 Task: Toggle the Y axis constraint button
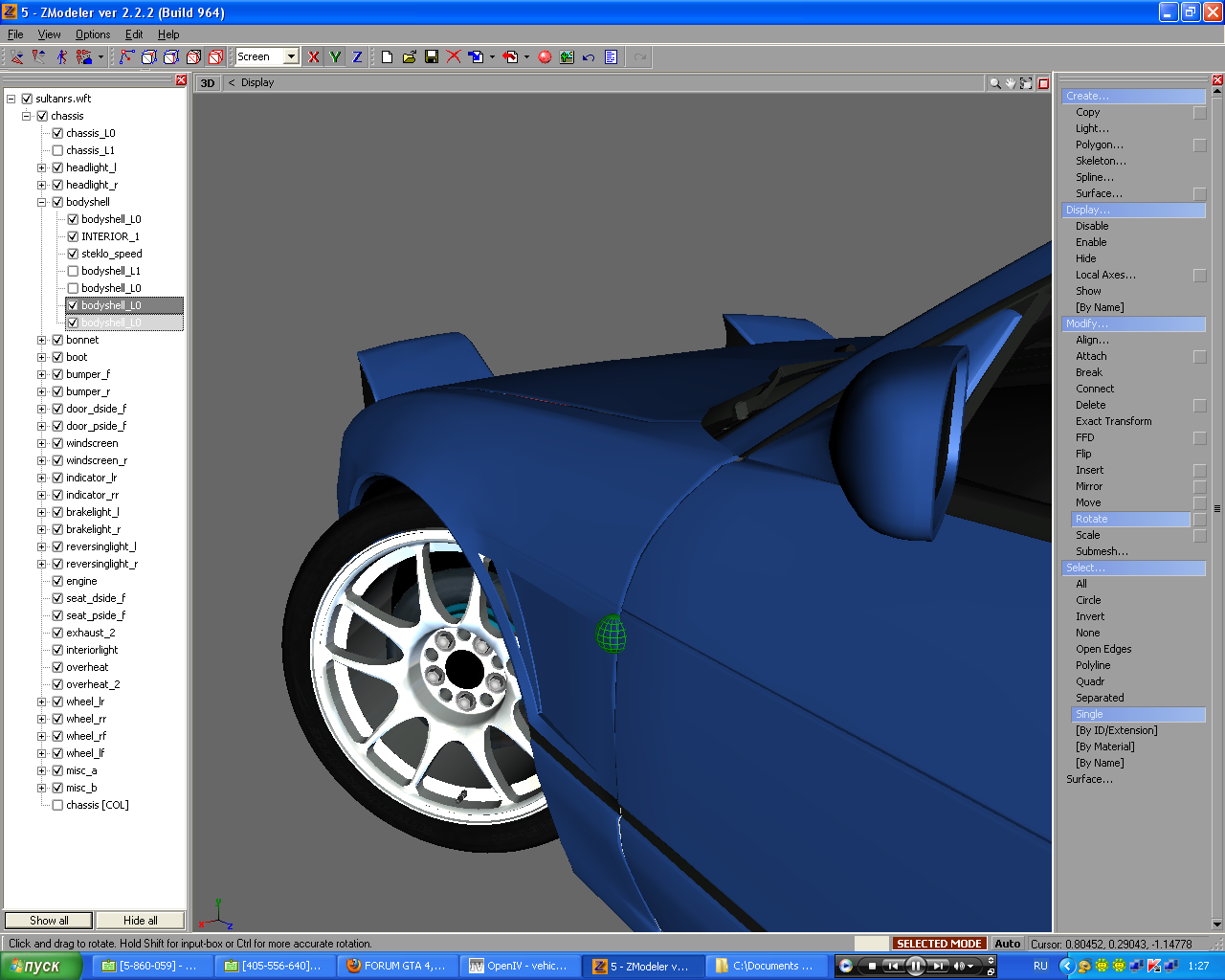coord(335,57)
